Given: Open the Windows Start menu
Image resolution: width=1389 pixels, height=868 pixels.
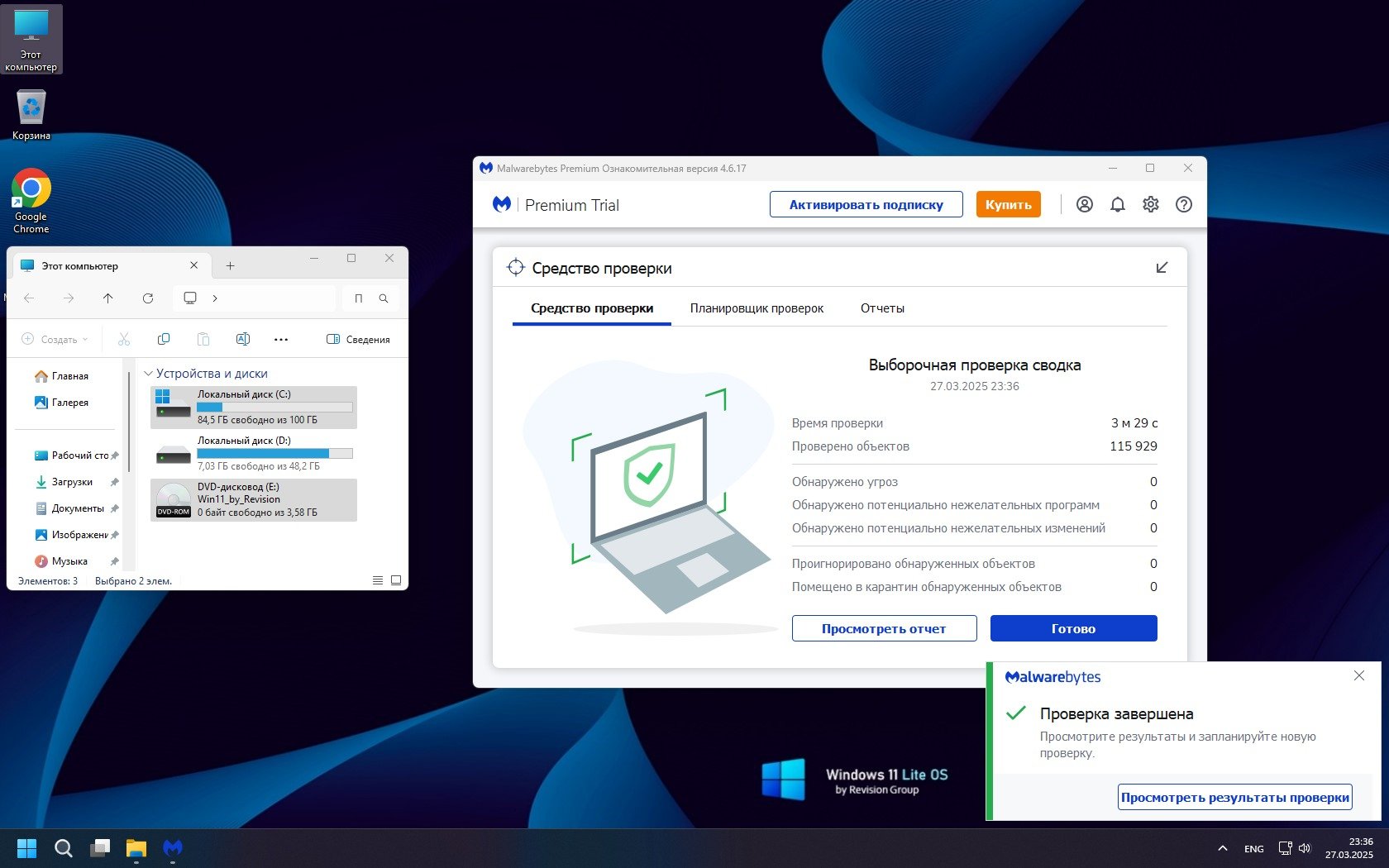Looking at the screenshot, I should point(27,848).
